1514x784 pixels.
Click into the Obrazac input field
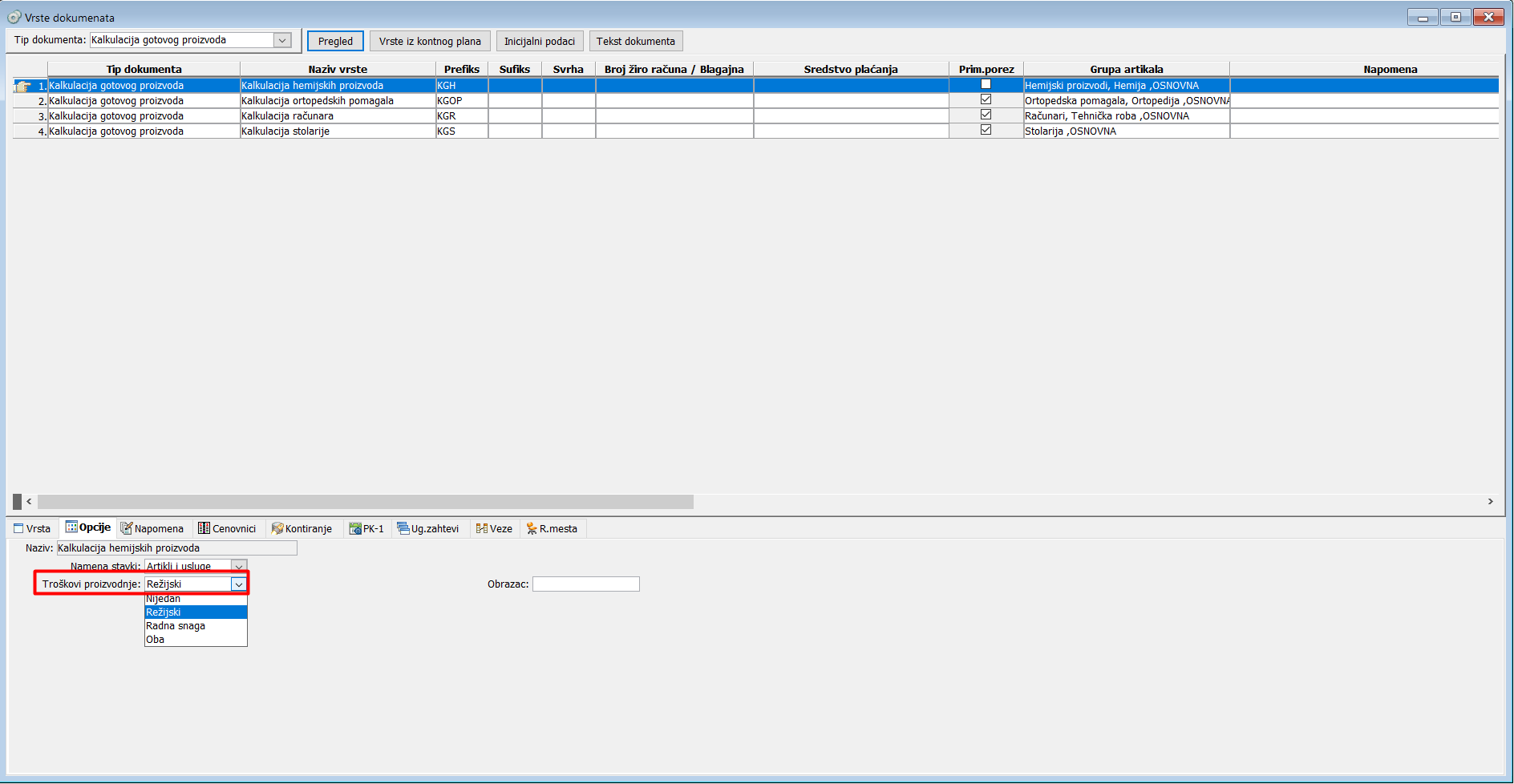coord(586,584)
